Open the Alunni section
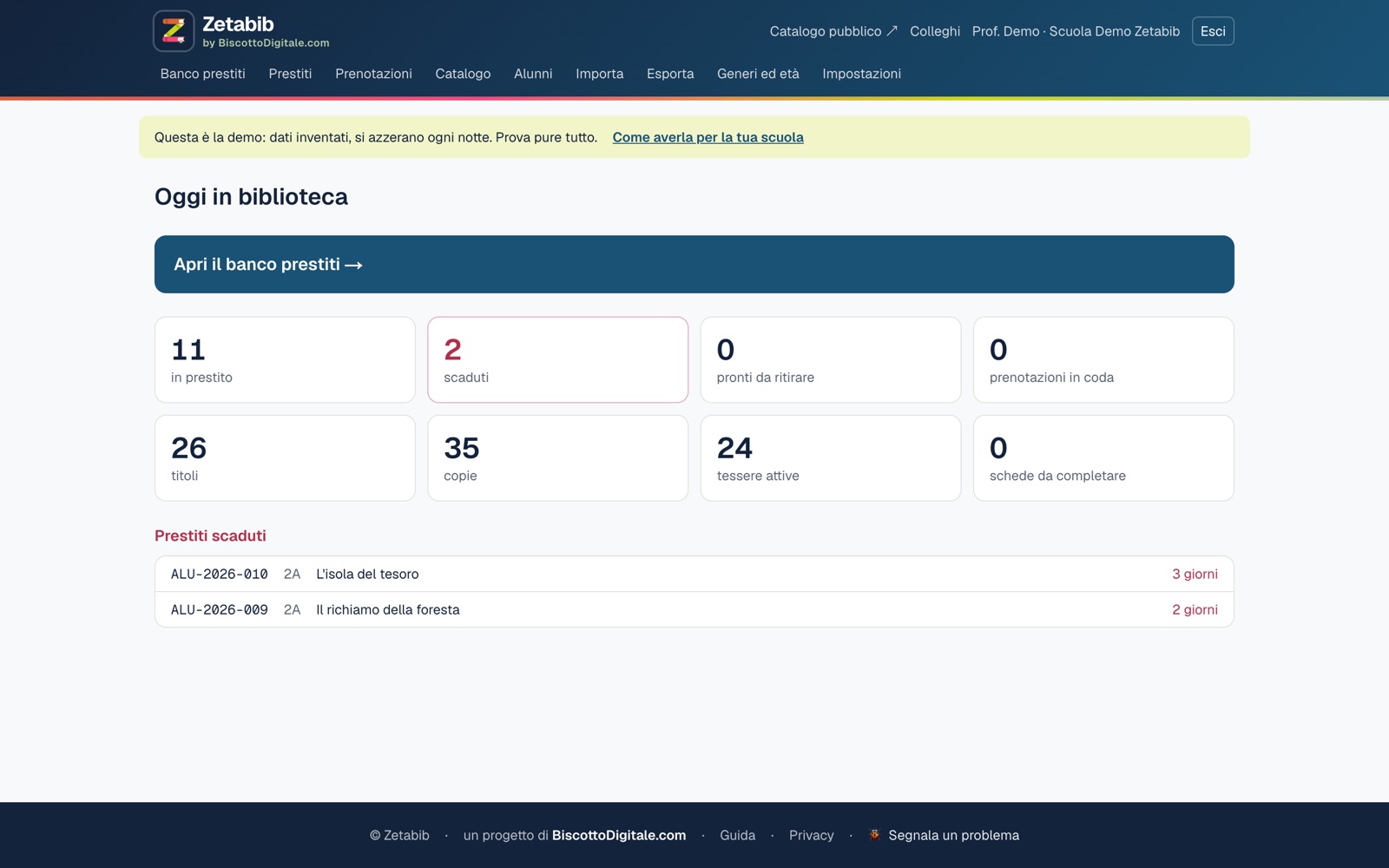This screenshot has height=868, width=1389. (533, 74)
